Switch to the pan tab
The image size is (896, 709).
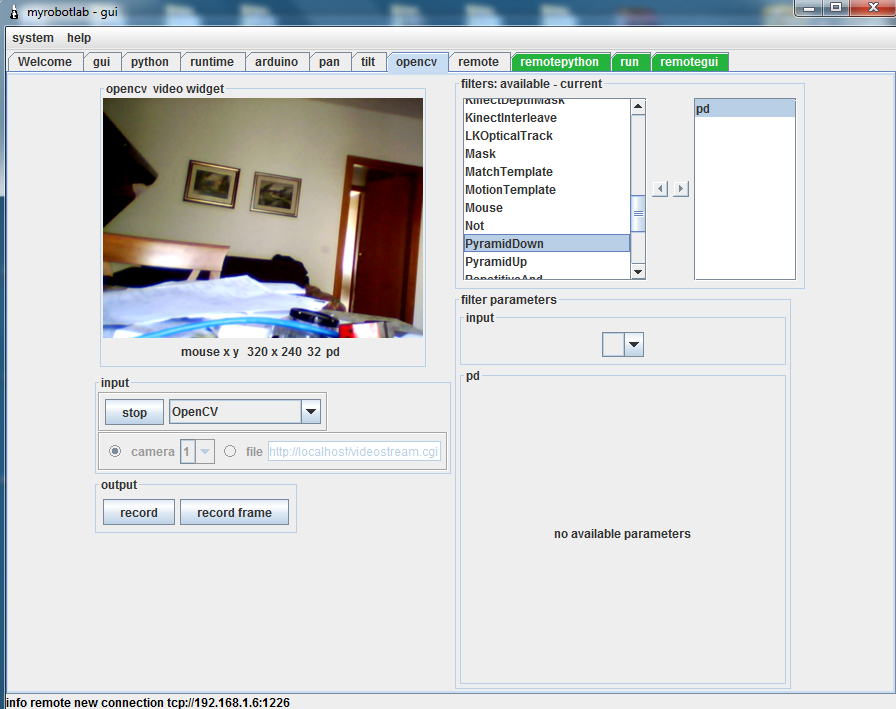click(x=329, y=62)
